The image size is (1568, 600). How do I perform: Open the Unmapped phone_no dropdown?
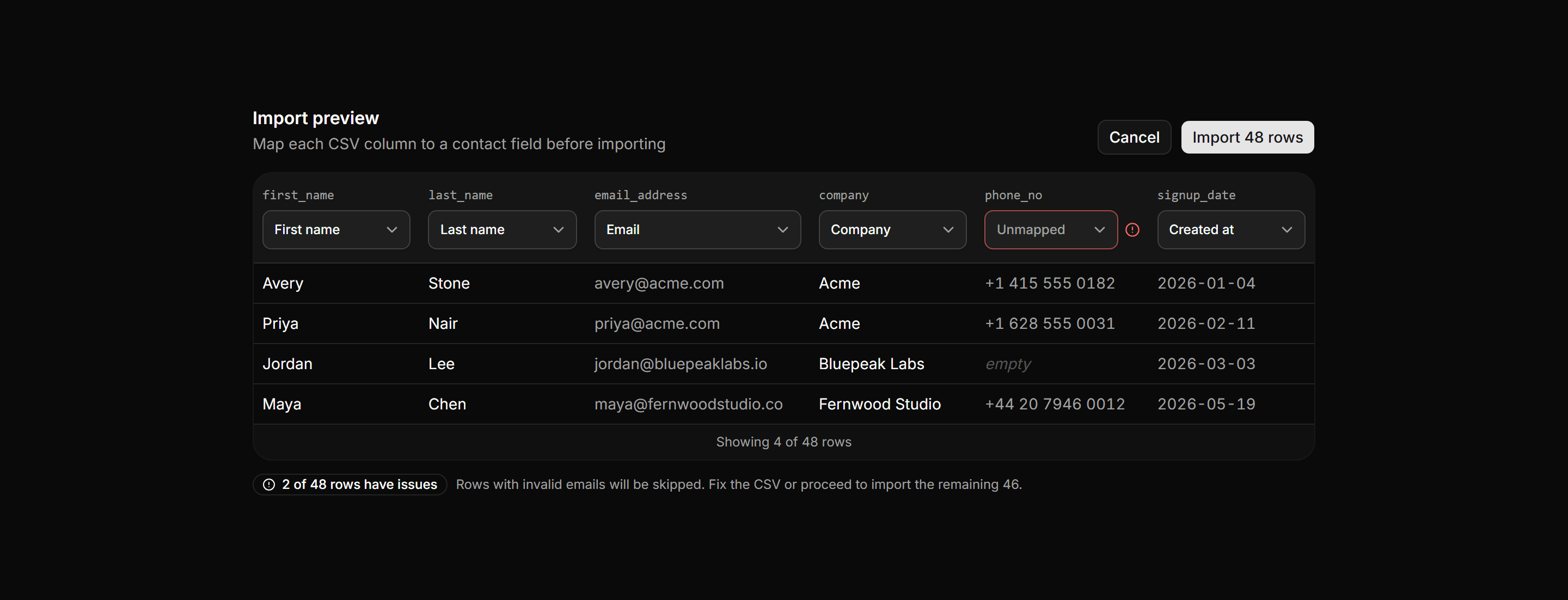[x=1051, y=229]
